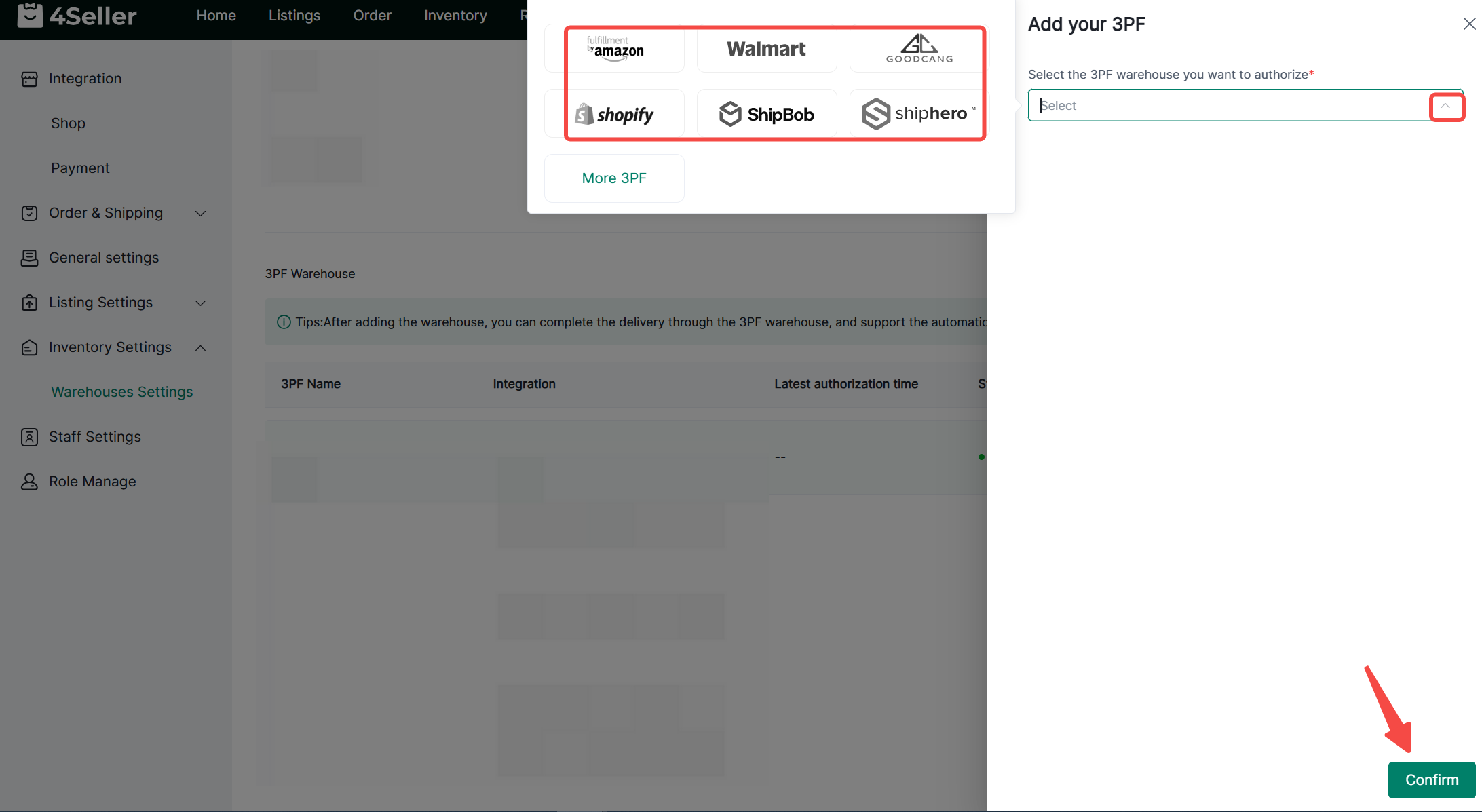Toggle the 3PF warehouse select arrow
Viewport: 1482px width, 812px height.
(1445, 106)
